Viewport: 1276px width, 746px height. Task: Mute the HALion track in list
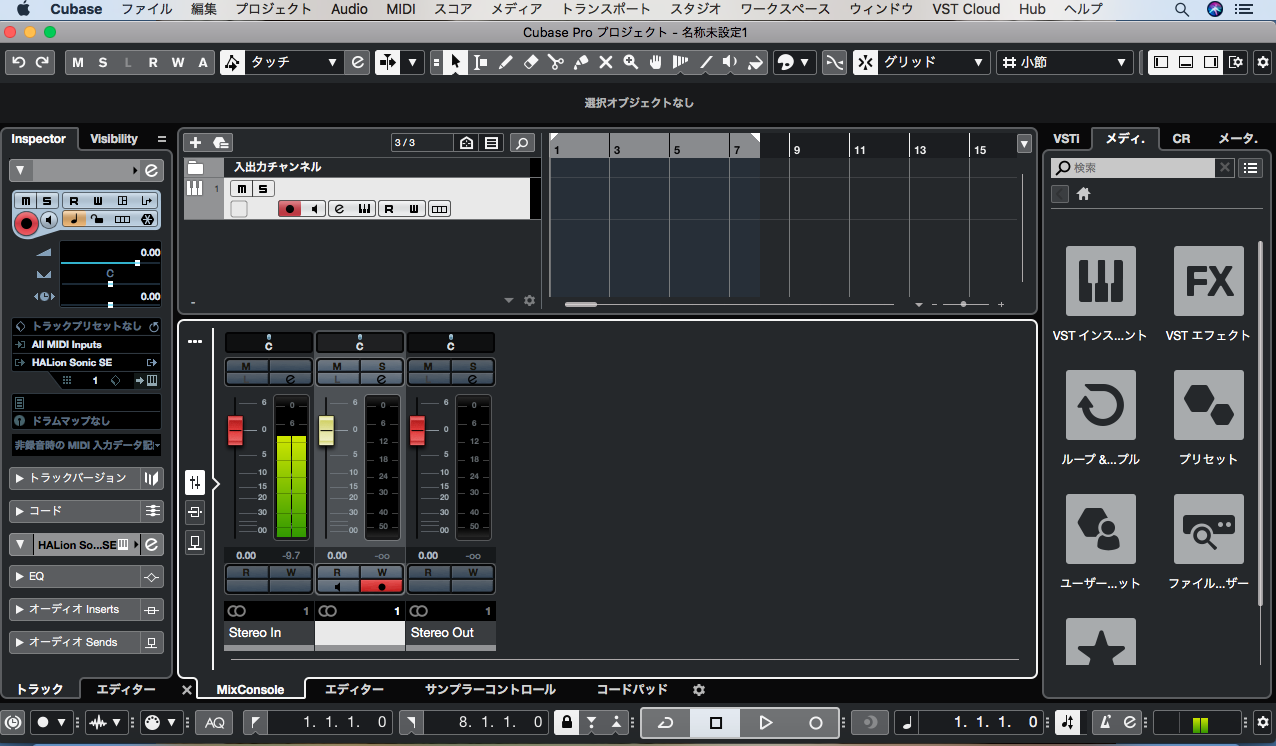coord(241,189)
